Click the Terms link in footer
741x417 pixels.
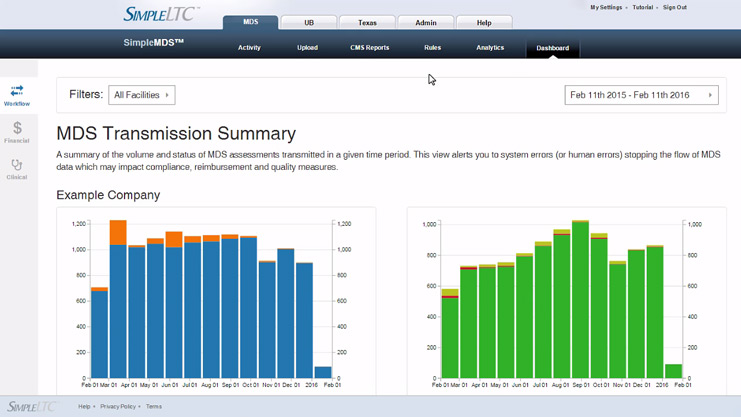click(154, 407)
